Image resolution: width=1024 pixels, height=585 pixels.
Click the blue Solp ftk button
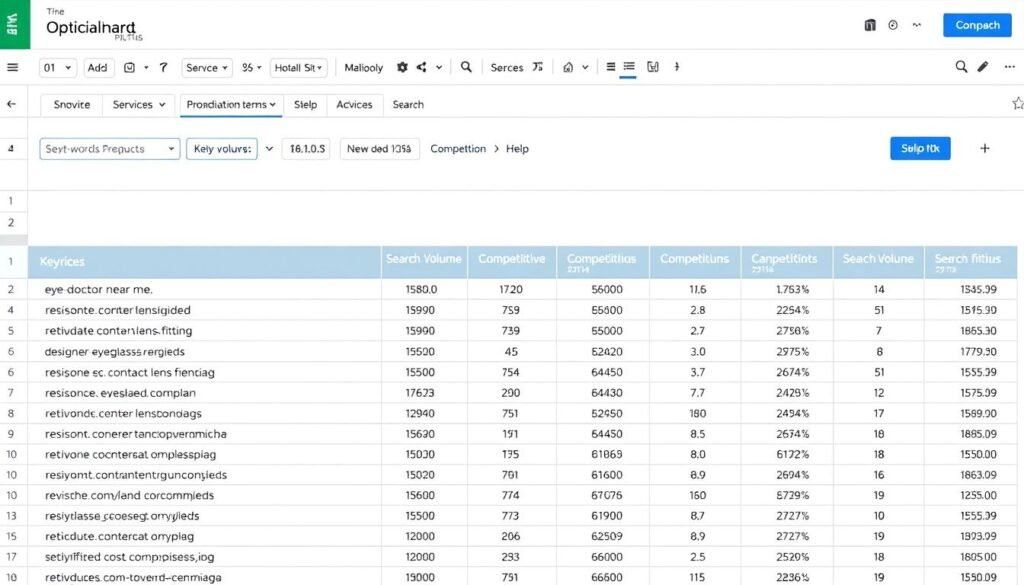pos(920,148)
